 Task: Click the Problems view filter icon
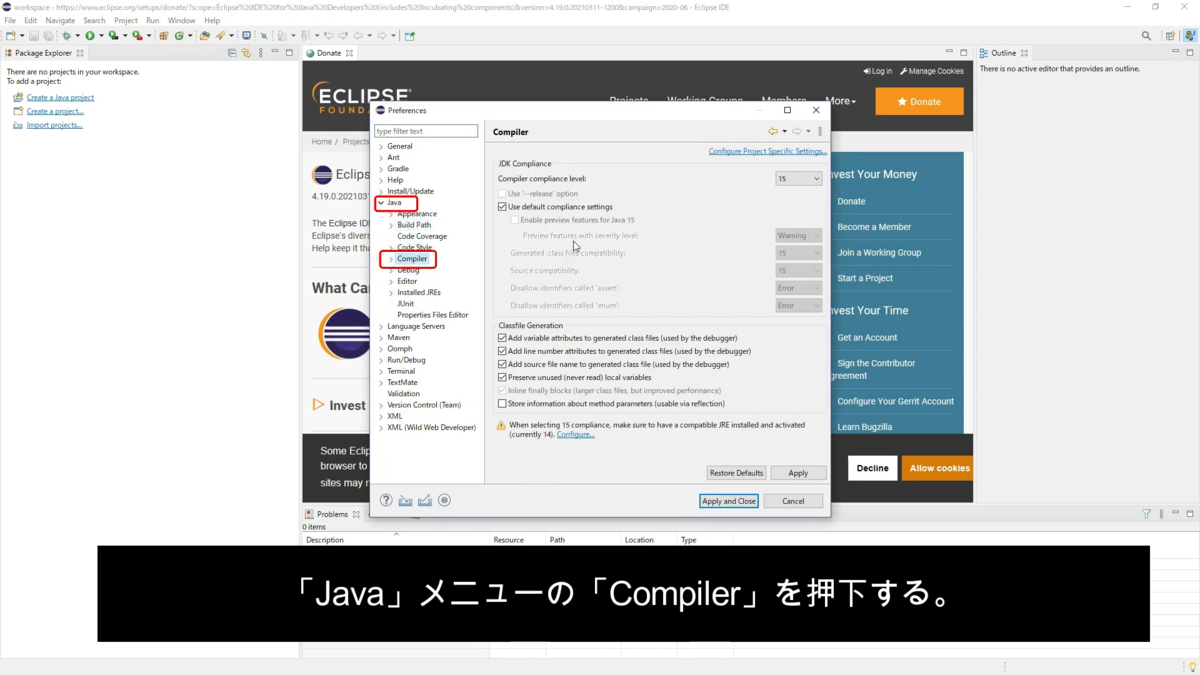[1146, 514]
